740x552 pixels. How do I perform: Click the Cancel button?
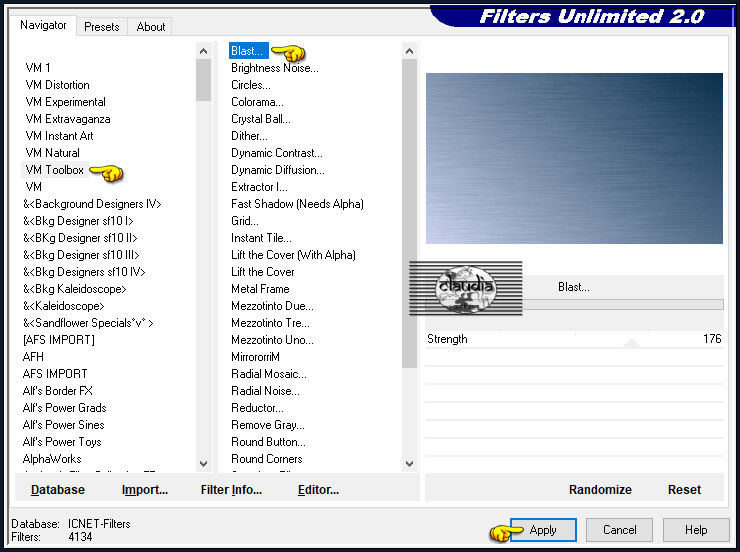click(x=619, y=530)
